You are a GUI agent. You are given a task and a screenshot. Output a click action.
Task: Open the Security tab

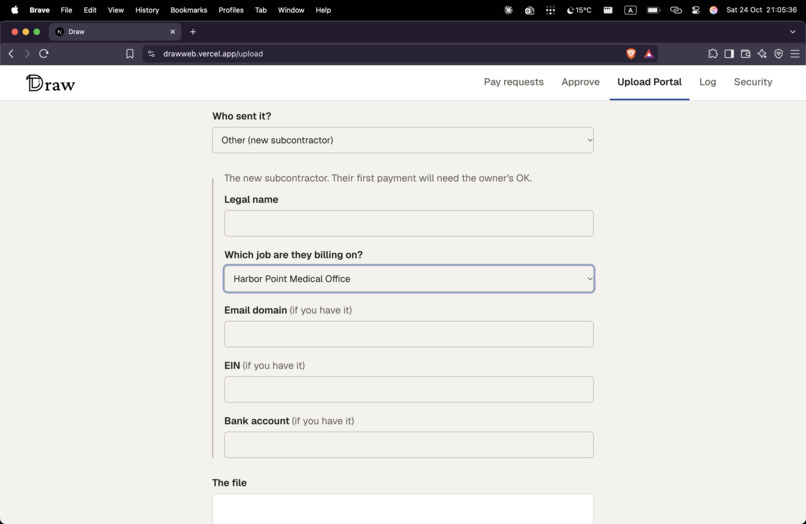tap(753, 82)
